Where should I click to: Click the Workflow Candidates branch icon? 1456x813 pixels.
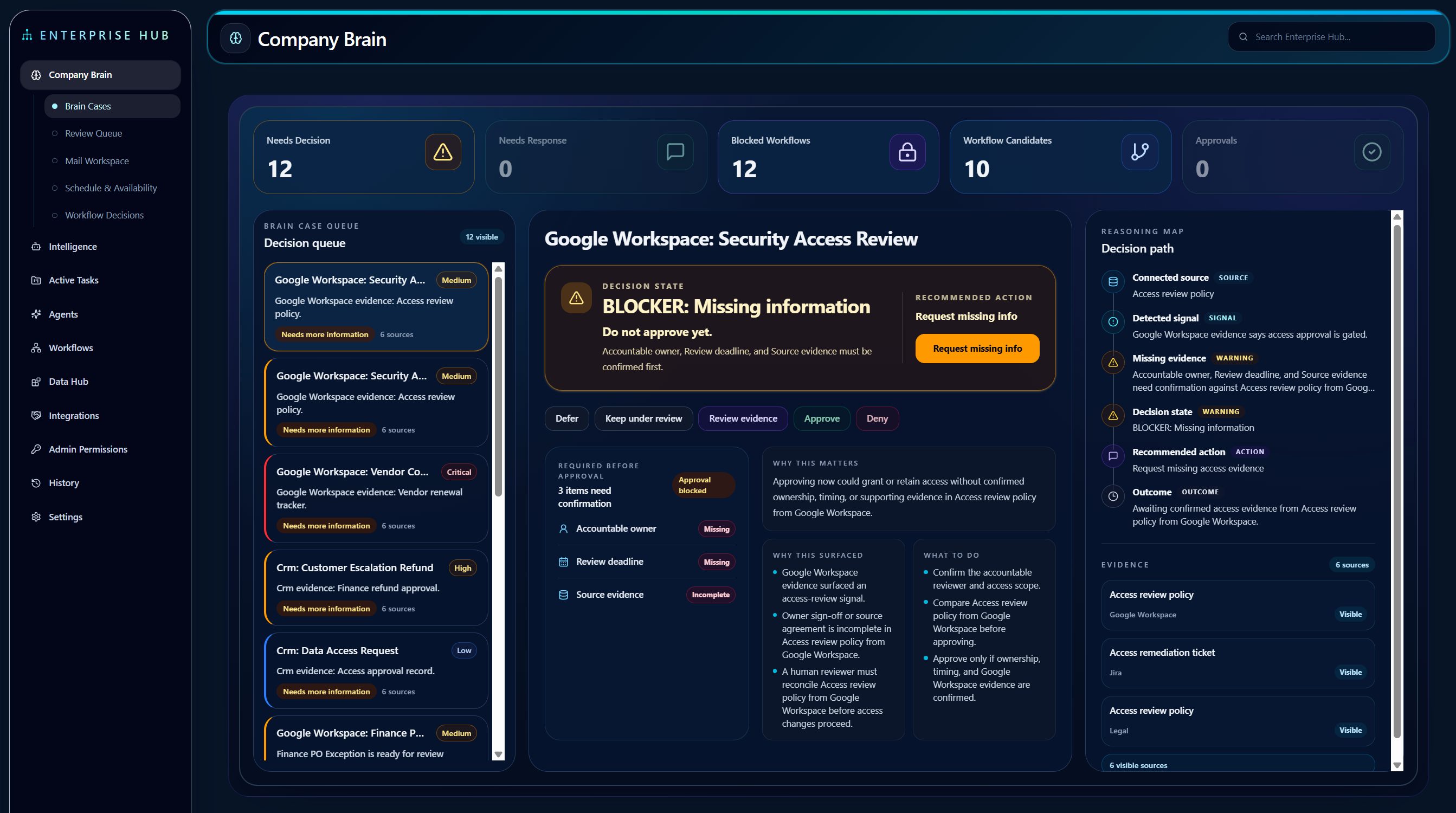pyautogui.click(x=1139, y=151)
